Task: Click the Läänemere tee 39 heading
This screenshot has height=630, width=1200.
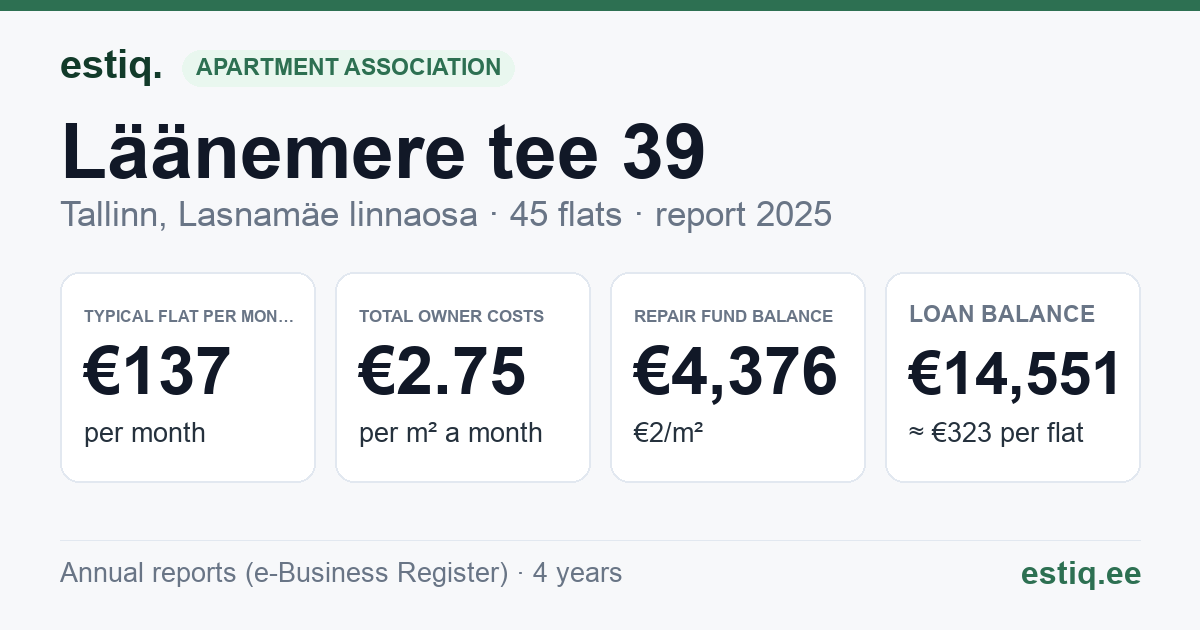Action: coord(384,151)
